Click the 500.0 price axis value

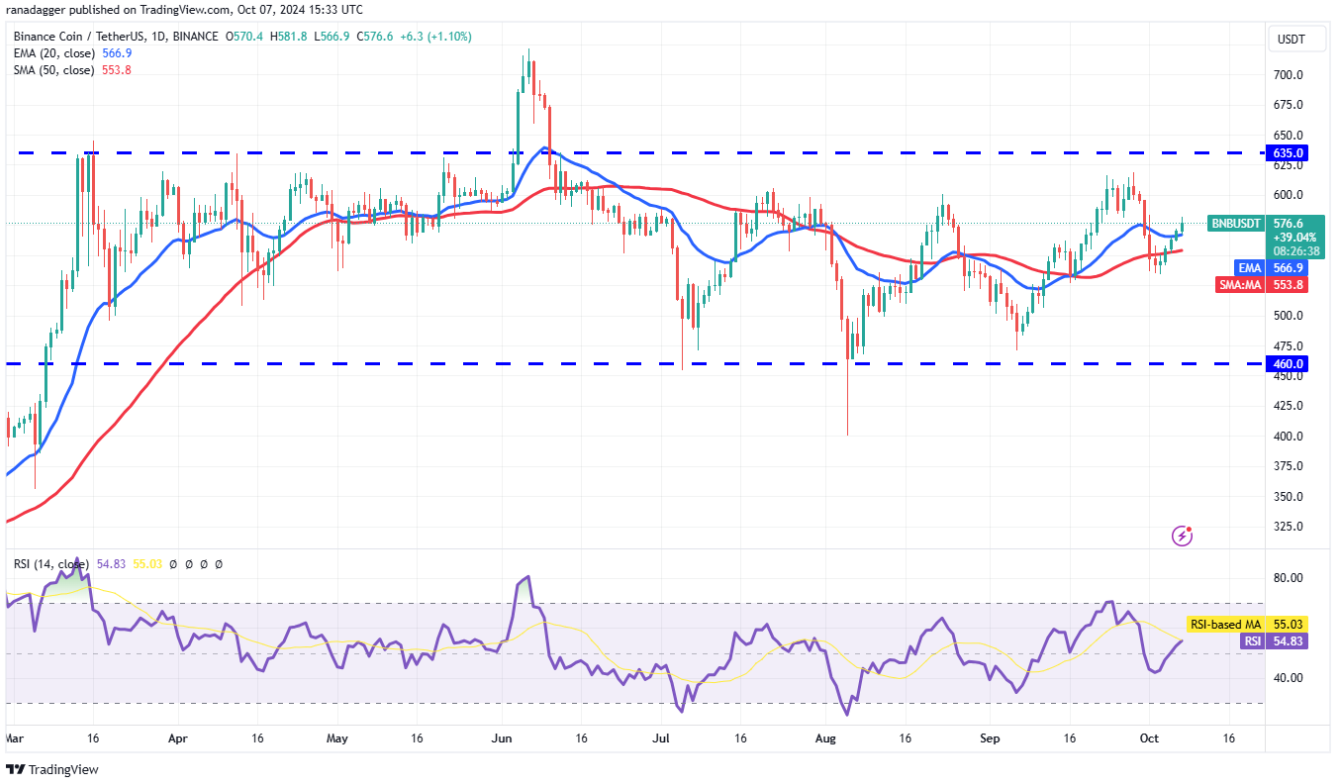1287,316
